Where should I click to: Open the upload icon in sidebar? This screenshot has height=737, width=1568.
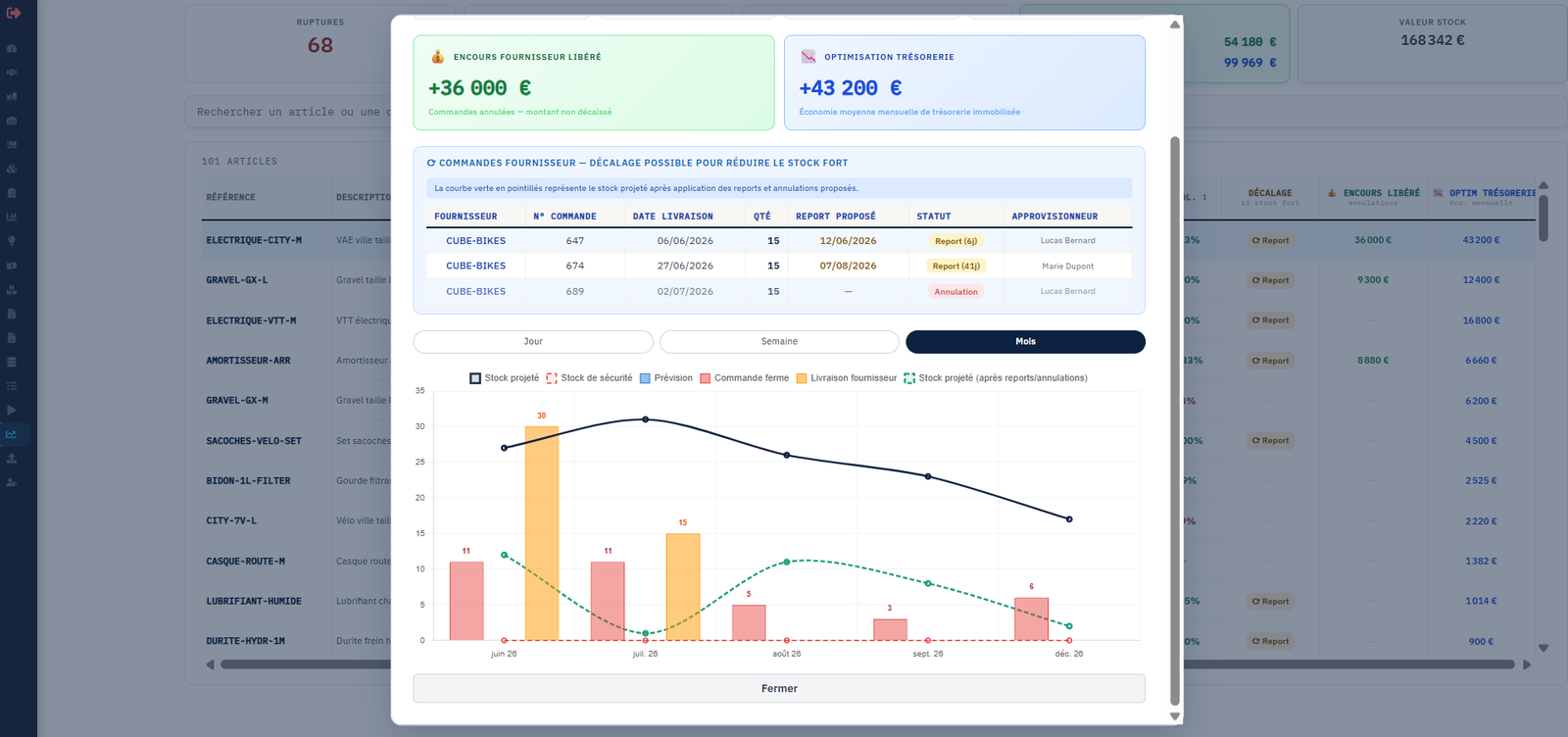tap(12, 458)
